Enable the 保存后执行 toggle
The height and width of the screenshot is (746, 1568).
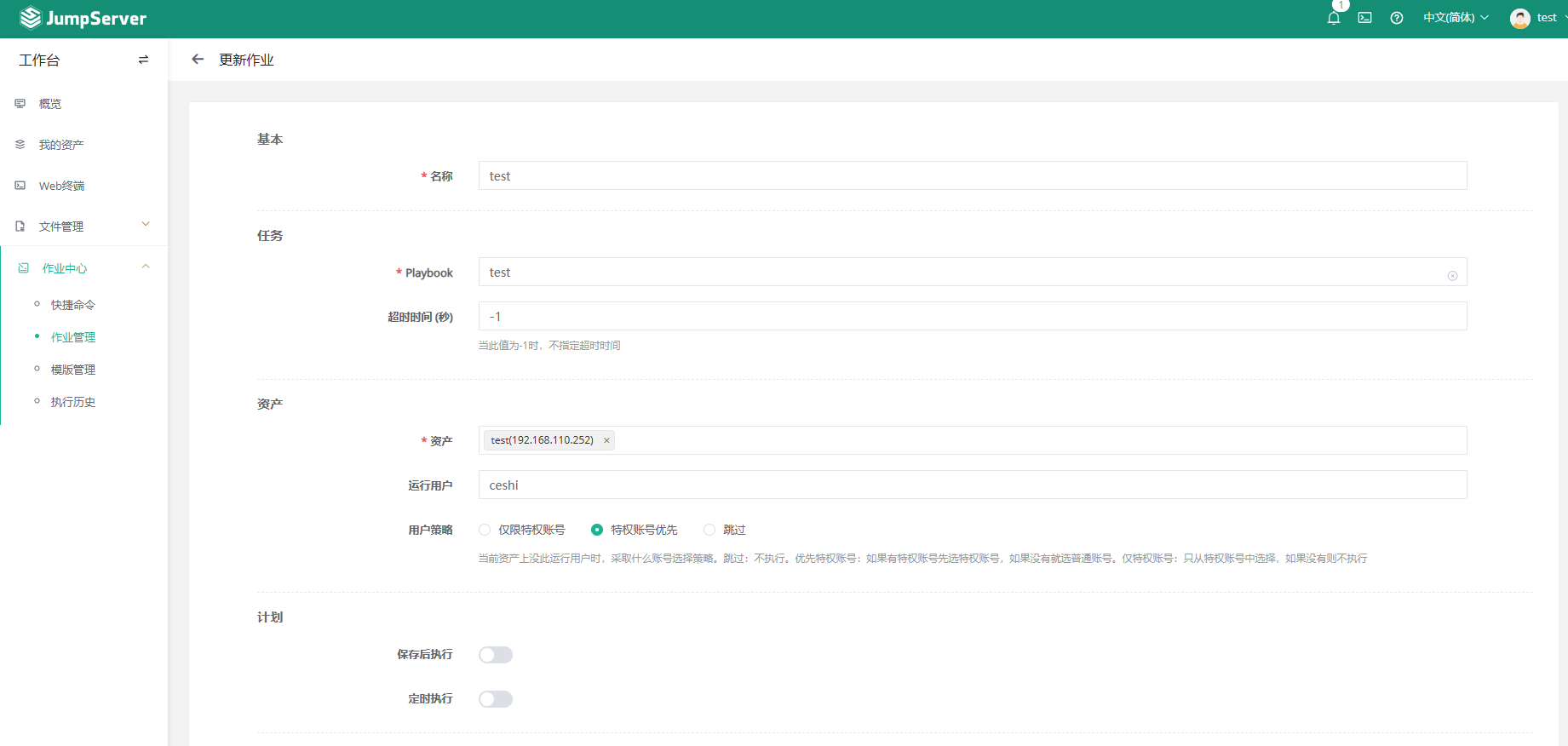[x=495, y=655]
